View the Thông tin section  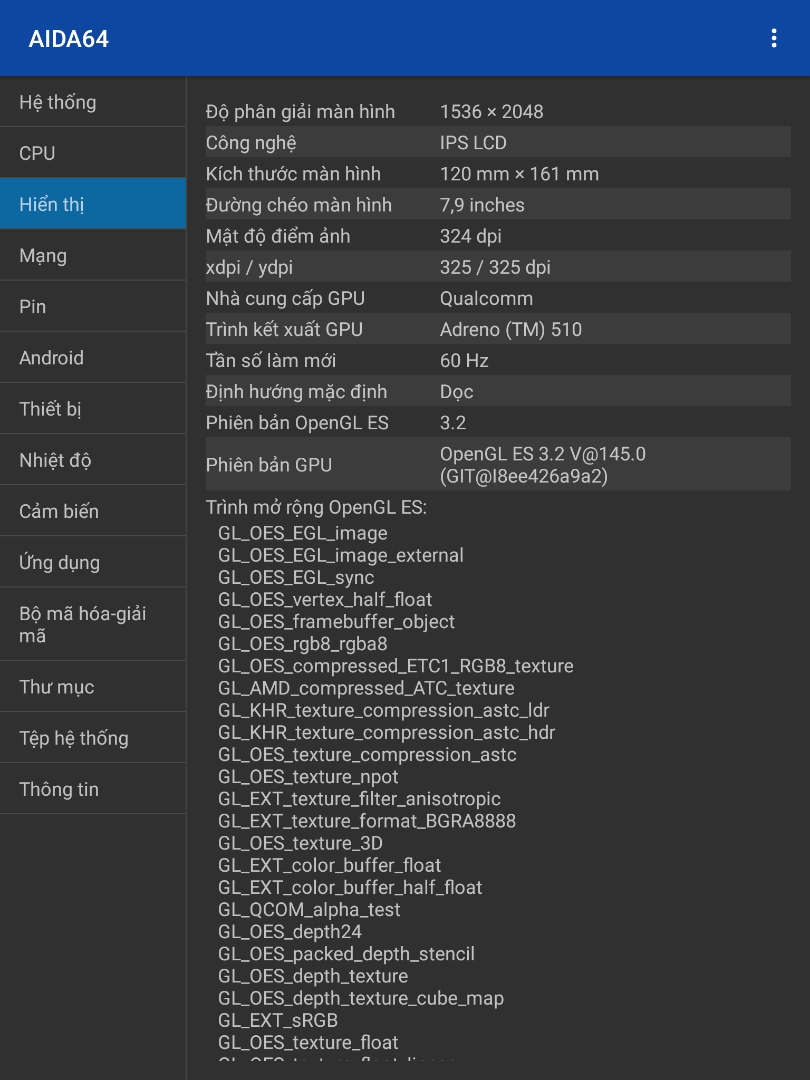click(x=93, y=789)
